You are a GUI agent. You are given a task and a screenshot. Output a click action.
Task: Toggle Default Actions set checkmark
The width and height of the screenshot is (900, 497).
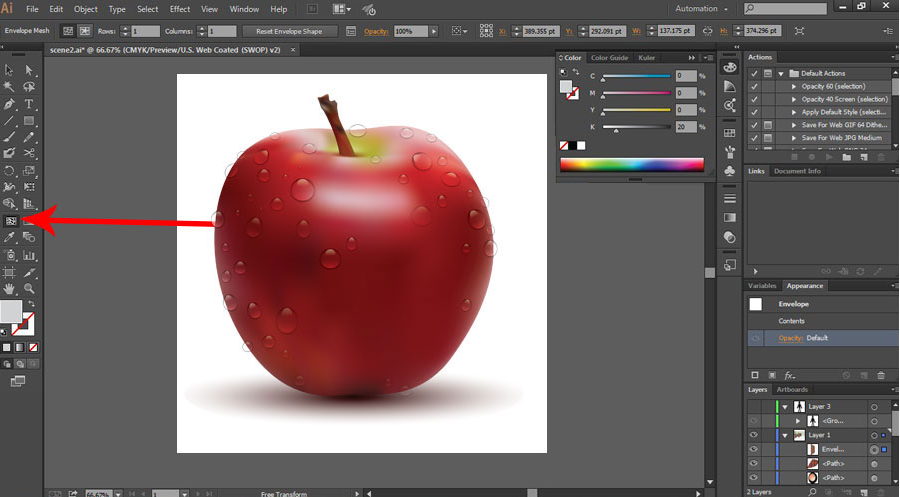point(754,73)
